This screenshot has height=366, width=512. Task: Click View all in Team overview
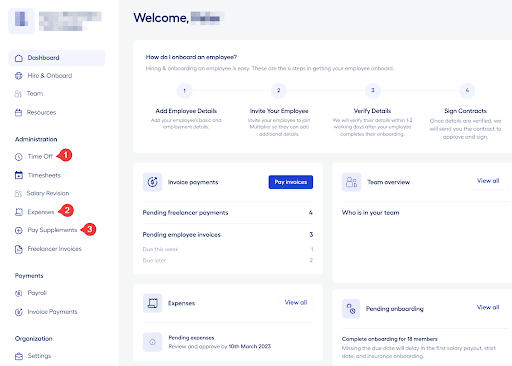(488, 181)
